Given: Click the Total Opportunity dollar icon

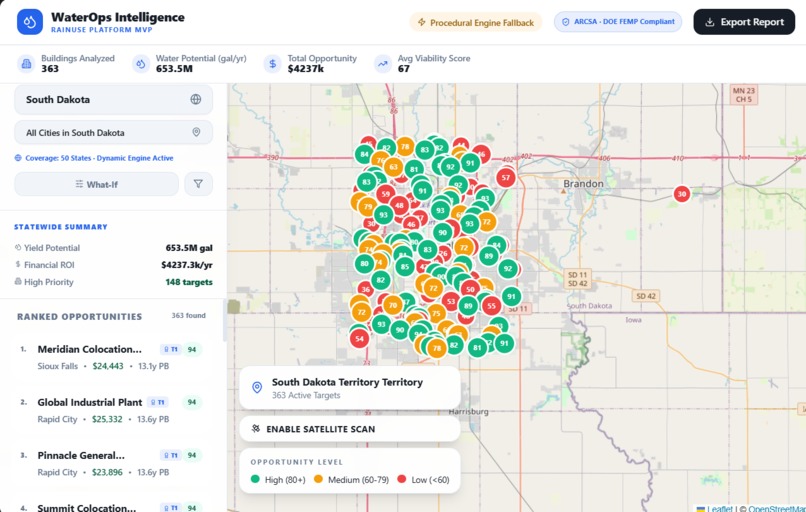Looking at the screenshot, I should 272,64.
